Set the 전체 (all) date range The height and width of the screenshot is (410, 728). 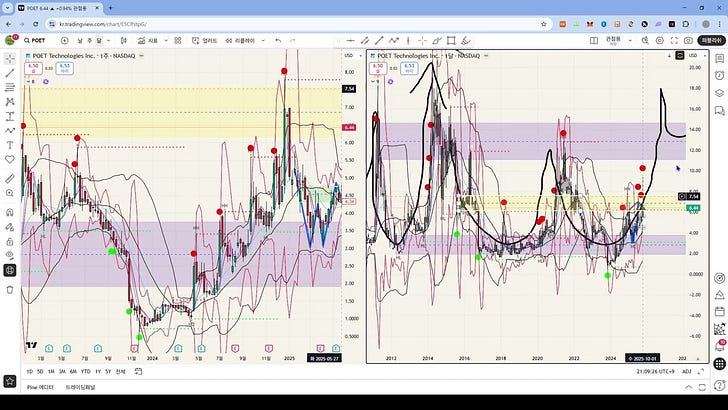120,371
